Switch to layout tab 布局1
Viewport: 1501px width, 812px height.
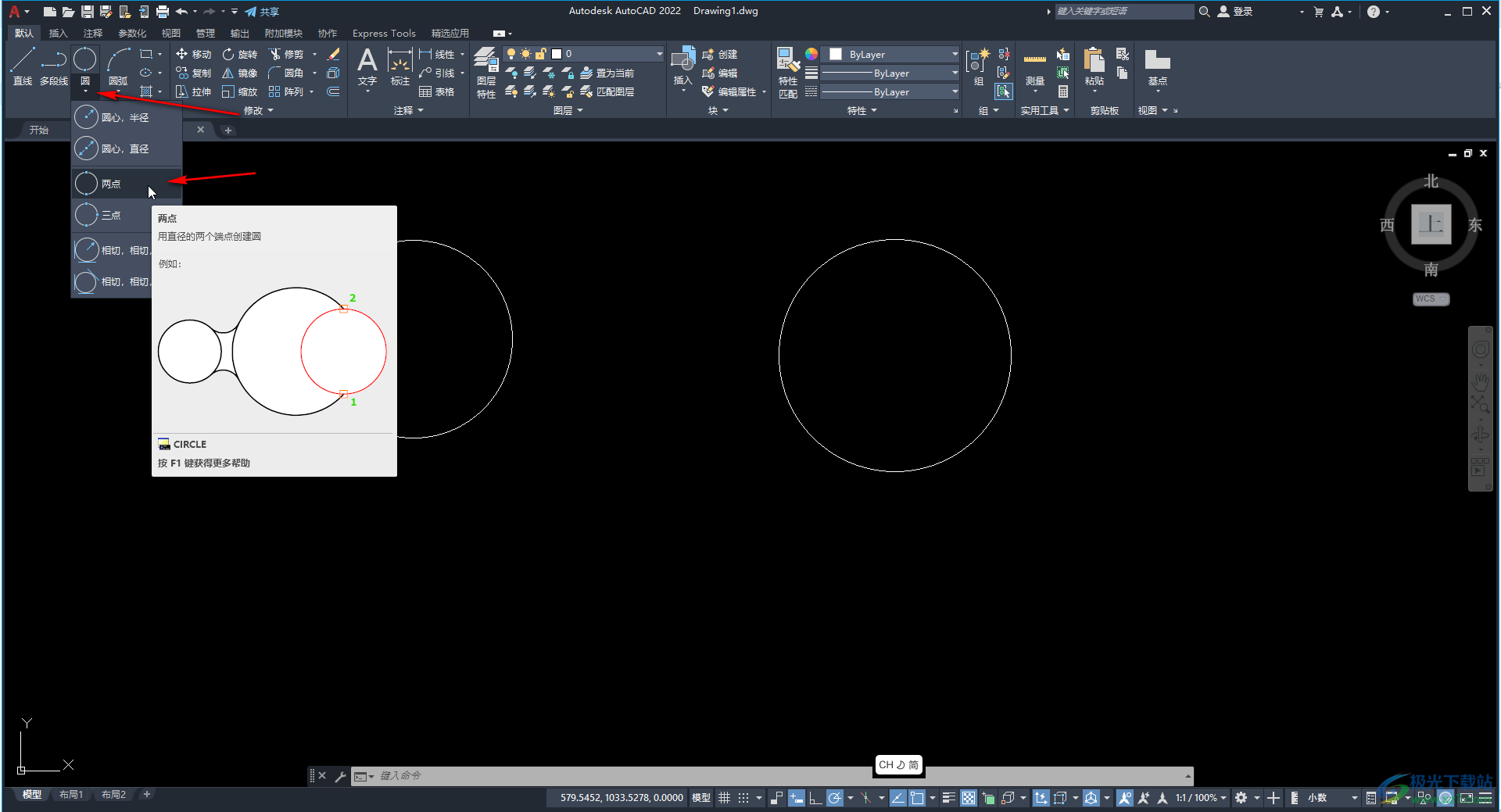[71, 795]
